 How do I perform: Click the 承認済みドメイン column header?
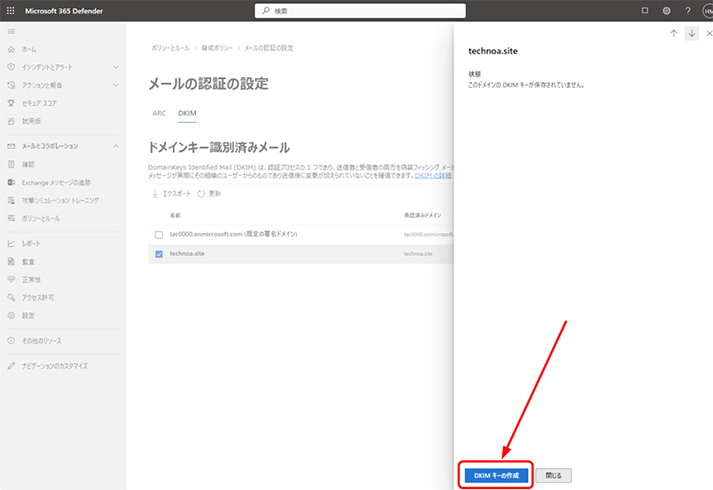click(x=422, y=215)
